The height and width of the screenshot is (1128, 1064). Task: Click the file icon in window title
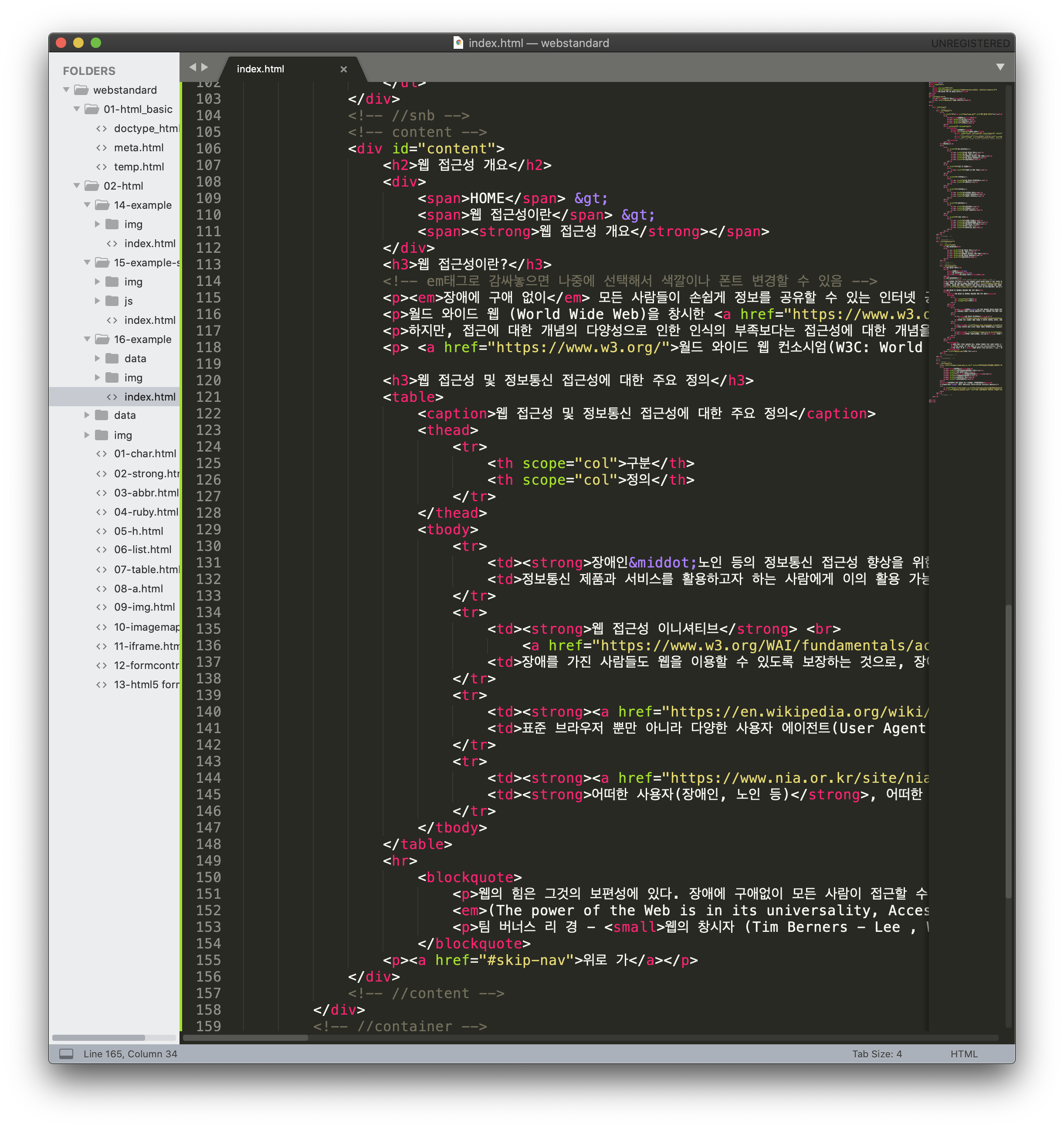point(458,43)
